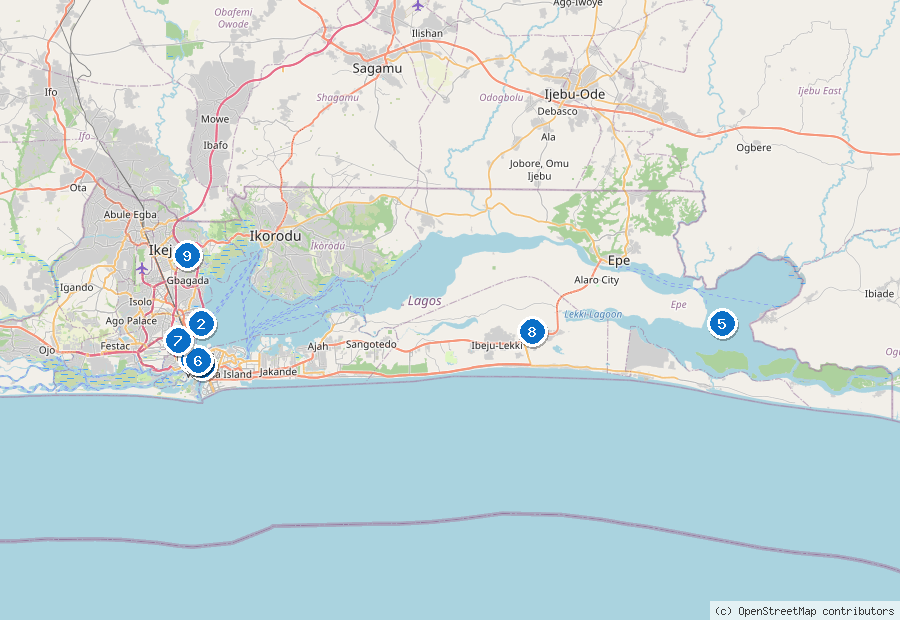The height and width of the screenshot is (620, 900).
Task: Click the Ijebu East area label
Action: click(820, 91)
